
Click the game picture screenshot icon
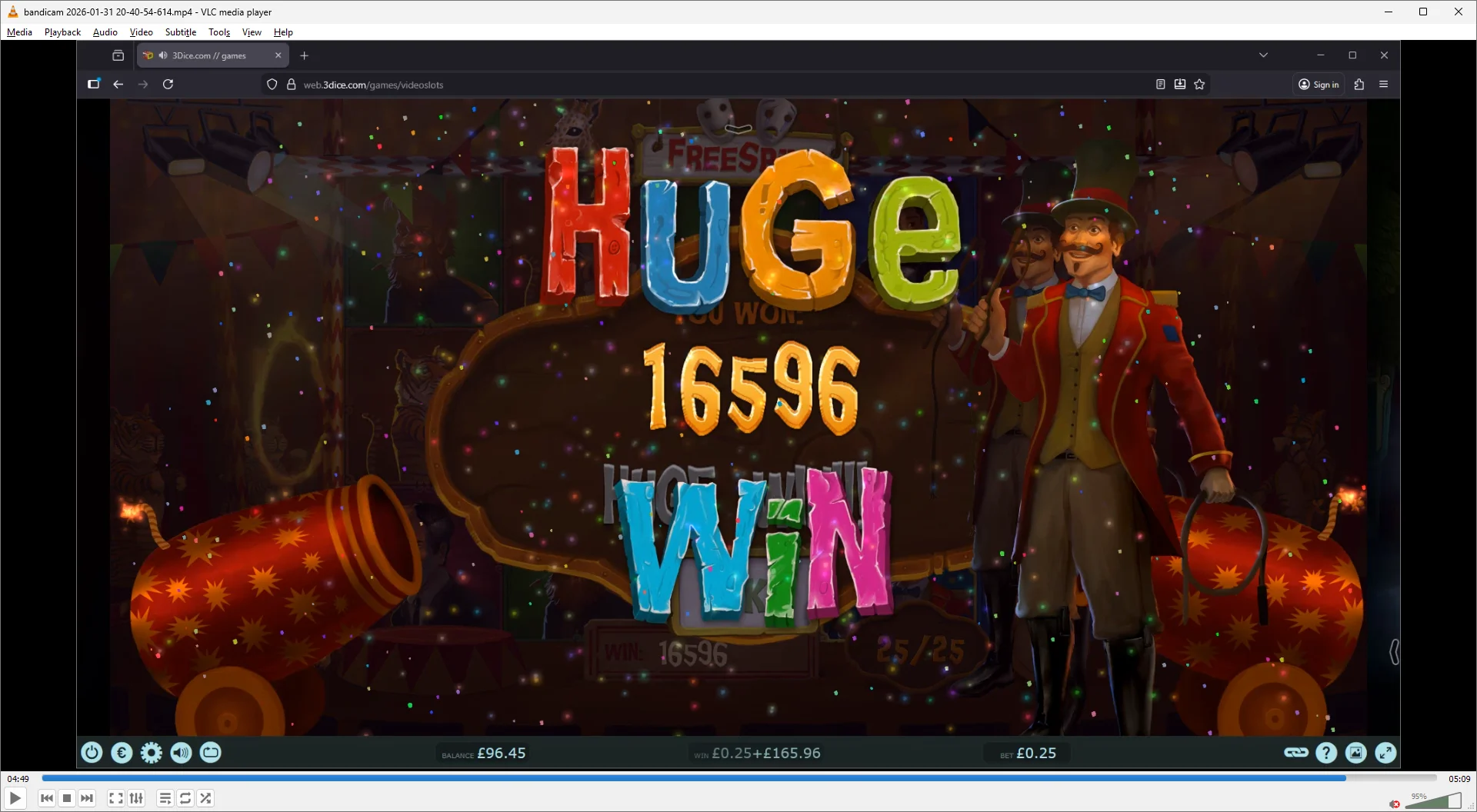[x=1356, y=753]
